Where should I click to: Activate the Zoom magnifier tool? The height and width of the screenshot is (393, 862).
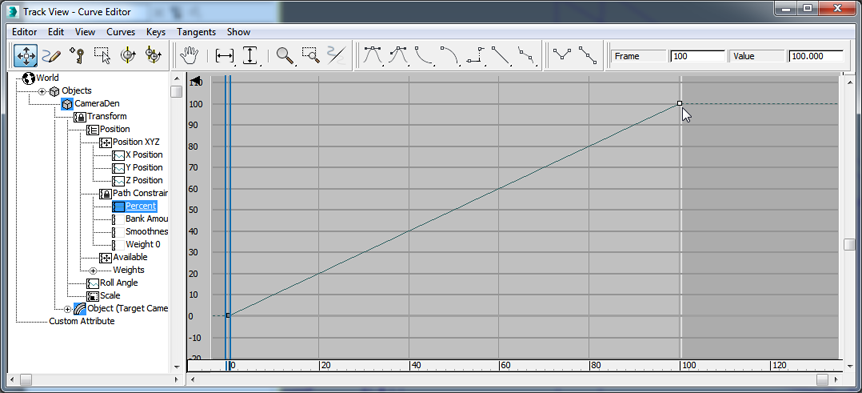point(285,56)
